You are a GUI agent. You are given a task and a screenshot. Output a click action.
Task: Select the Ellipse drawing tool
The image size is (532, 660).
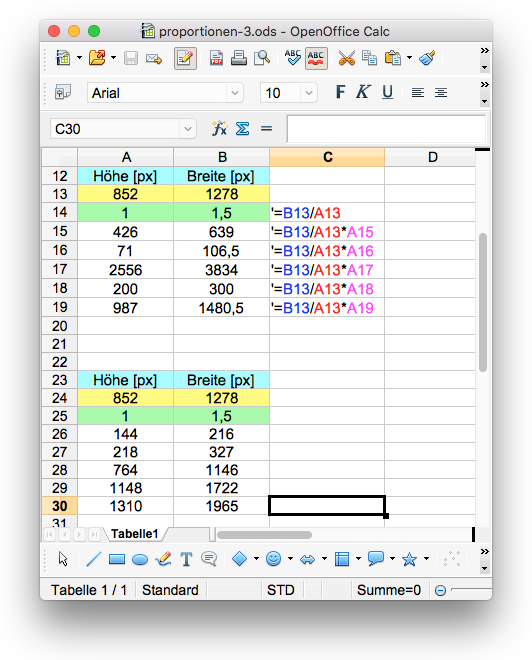pyautogui.click(x=140, y=559)
